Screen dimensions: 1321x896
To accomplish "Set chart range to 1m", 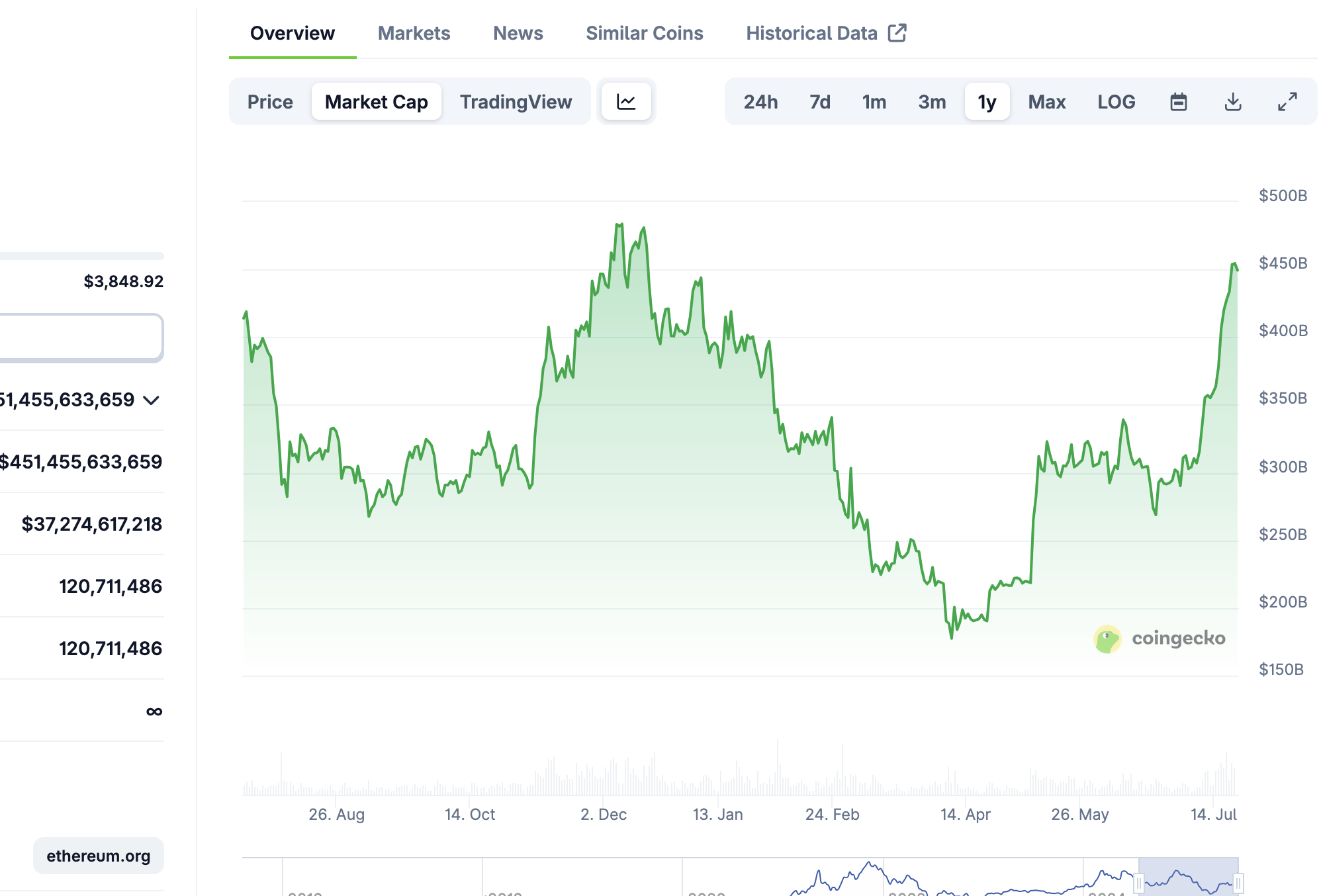I will 874,101.
